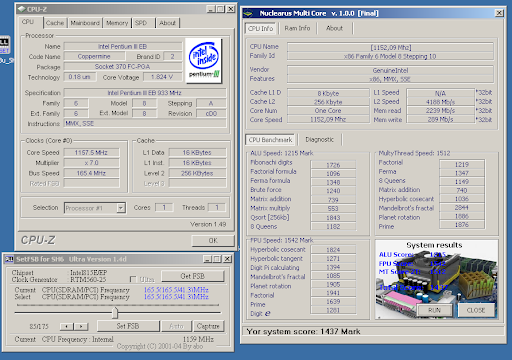Click the CPU-Z title bar icon
512x360 pixels.
pyautogui.click(x=22, y=9)
